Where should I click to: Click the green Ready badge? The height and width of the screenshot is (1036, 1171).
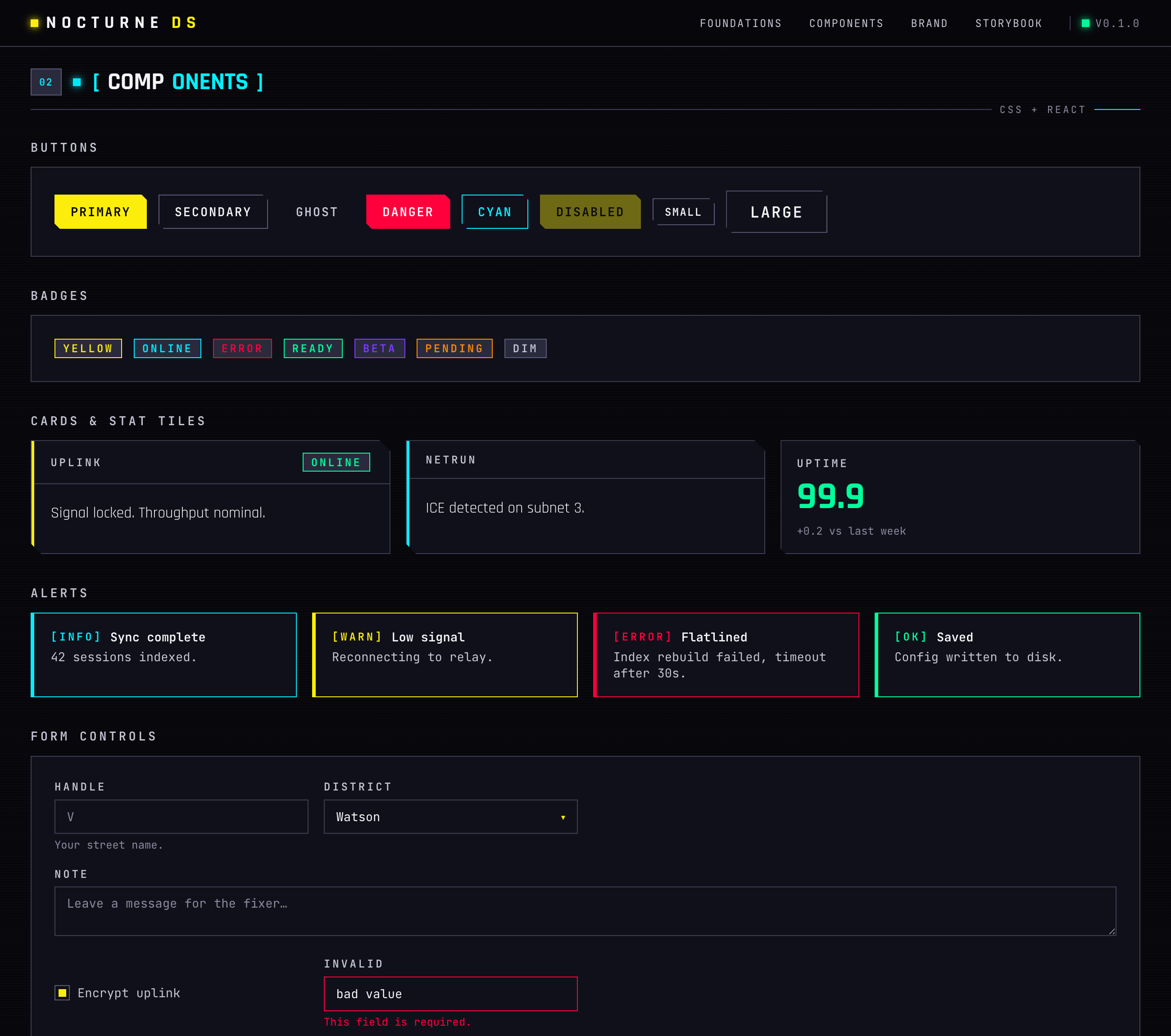point(313,348)
